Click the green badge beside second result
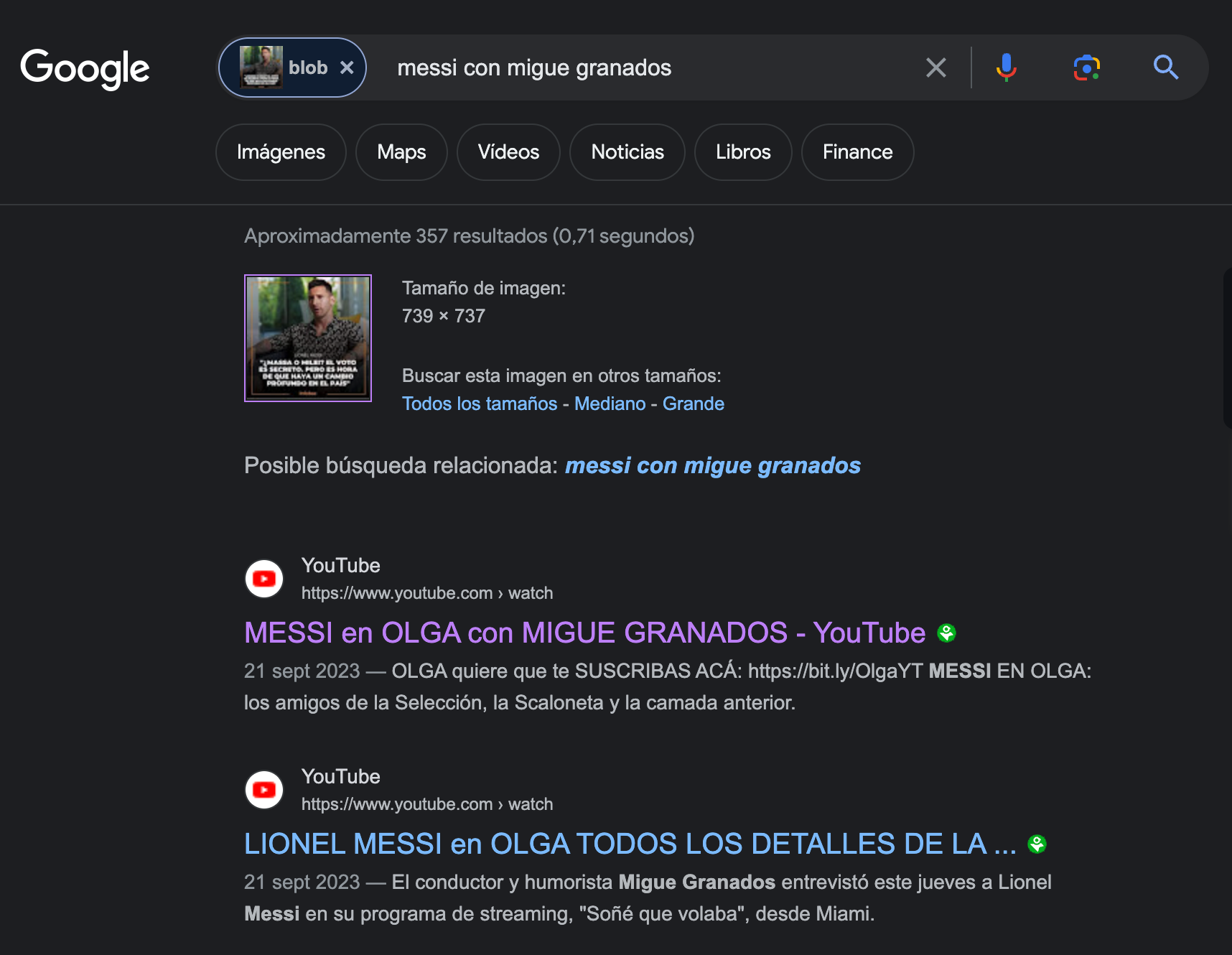Image resolution: width=1232 pixels, height=955 pixels. 1037,844
